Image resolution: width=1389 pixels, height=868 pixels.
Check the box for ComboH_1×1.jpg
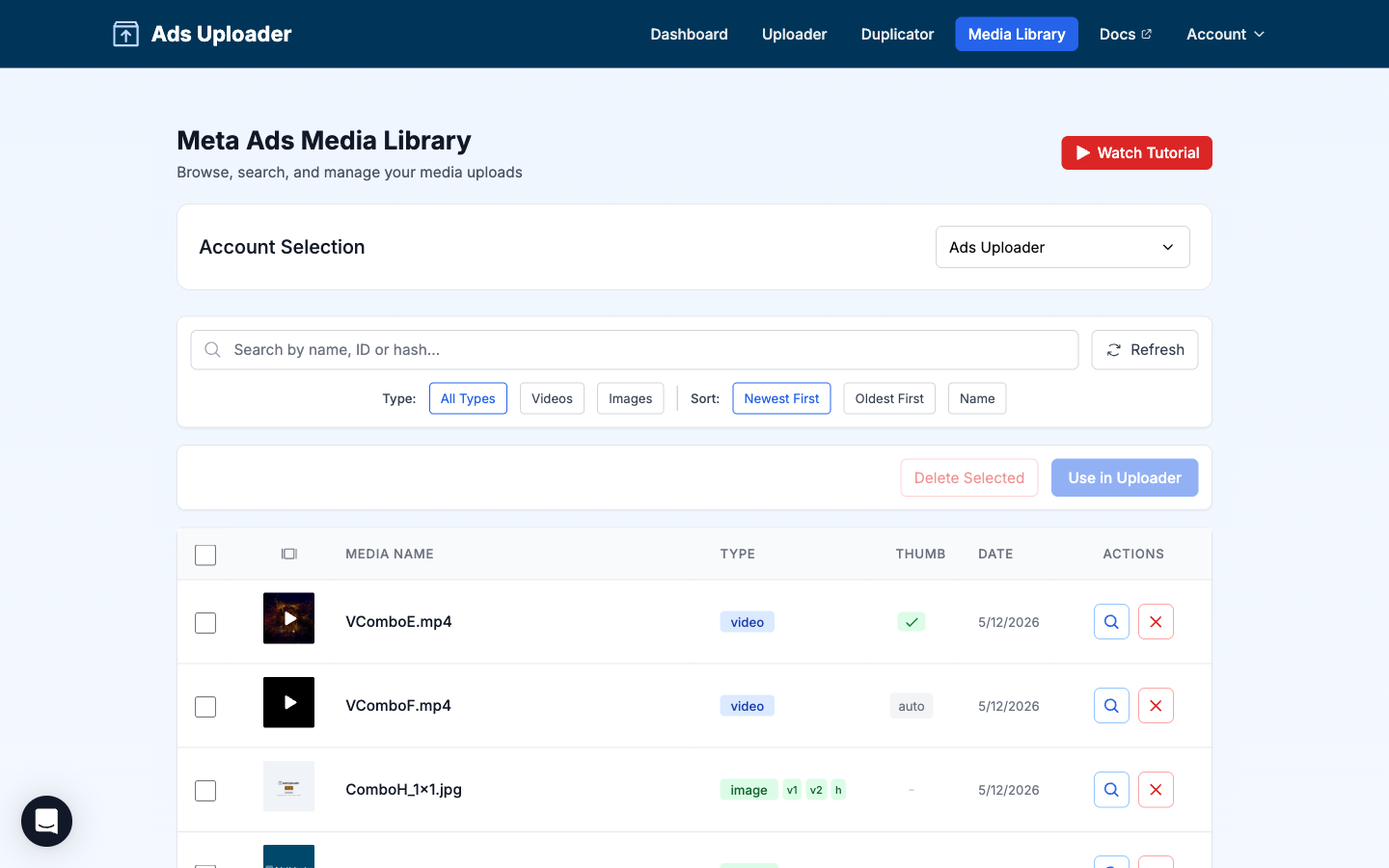(205, 791)
